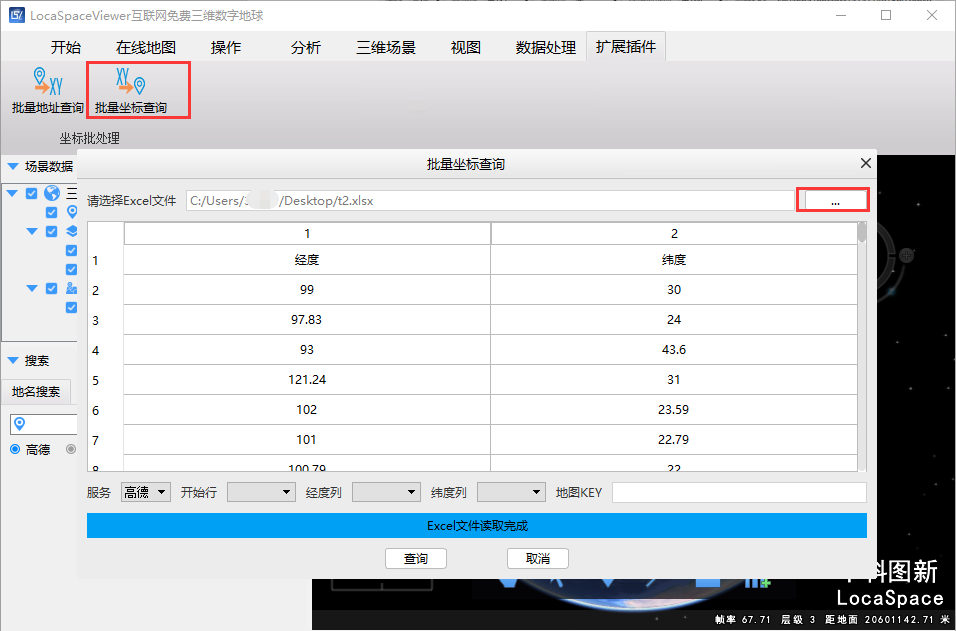Viewport: 956px width, 631px height.
Task: Open the 纬度列 dropdown
Action: [x=511, y=492]
